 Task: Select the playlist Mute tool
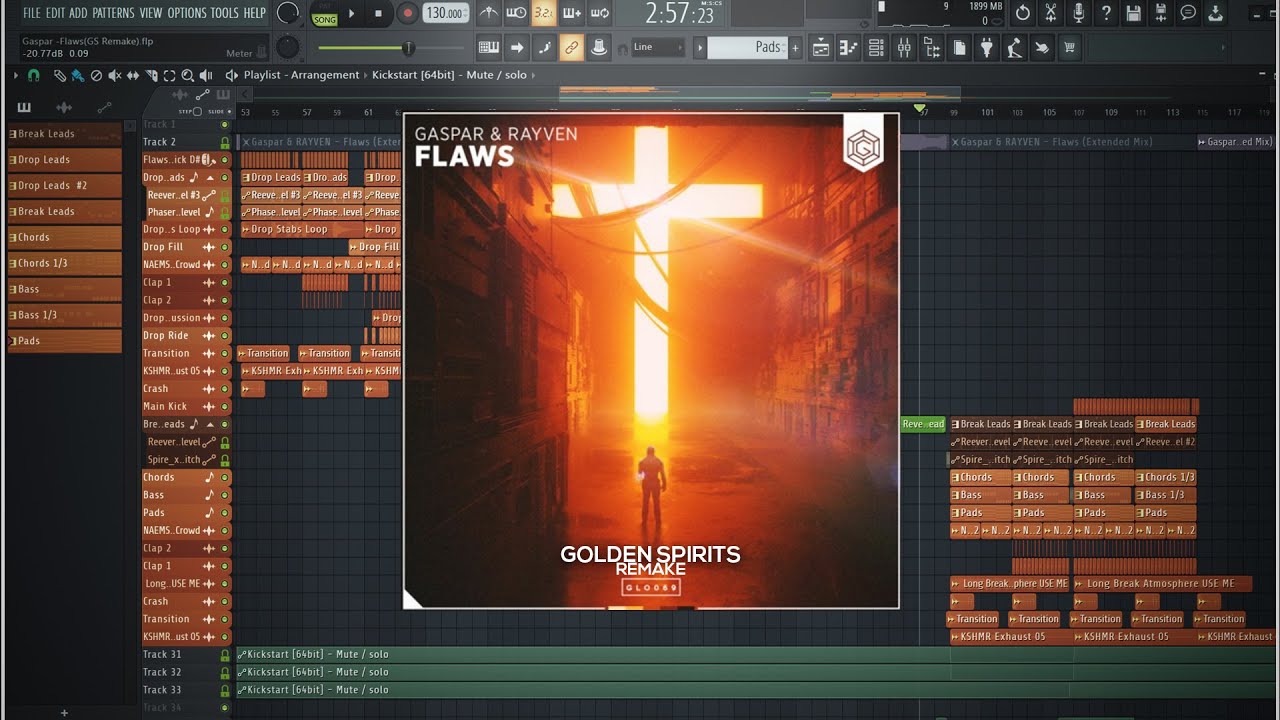pyautogui.click(x=114, y=75)
